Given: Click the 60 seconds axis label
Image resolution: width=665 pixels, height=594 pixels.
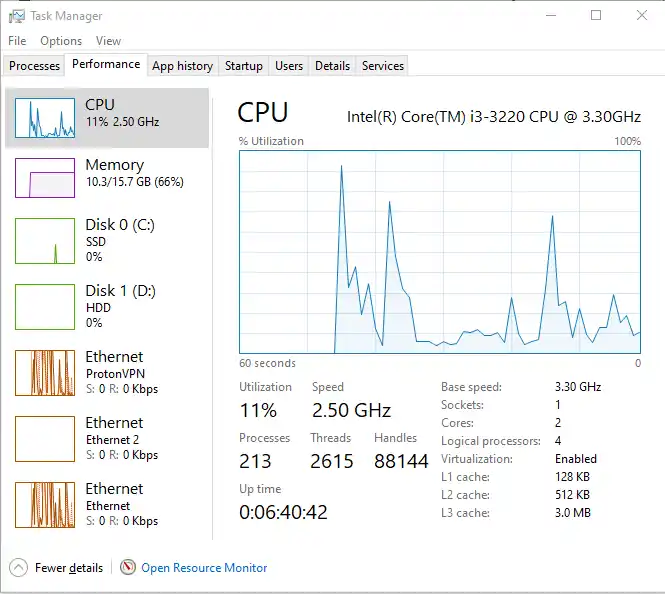Looking at the screenshot, I should pos(267,363).
